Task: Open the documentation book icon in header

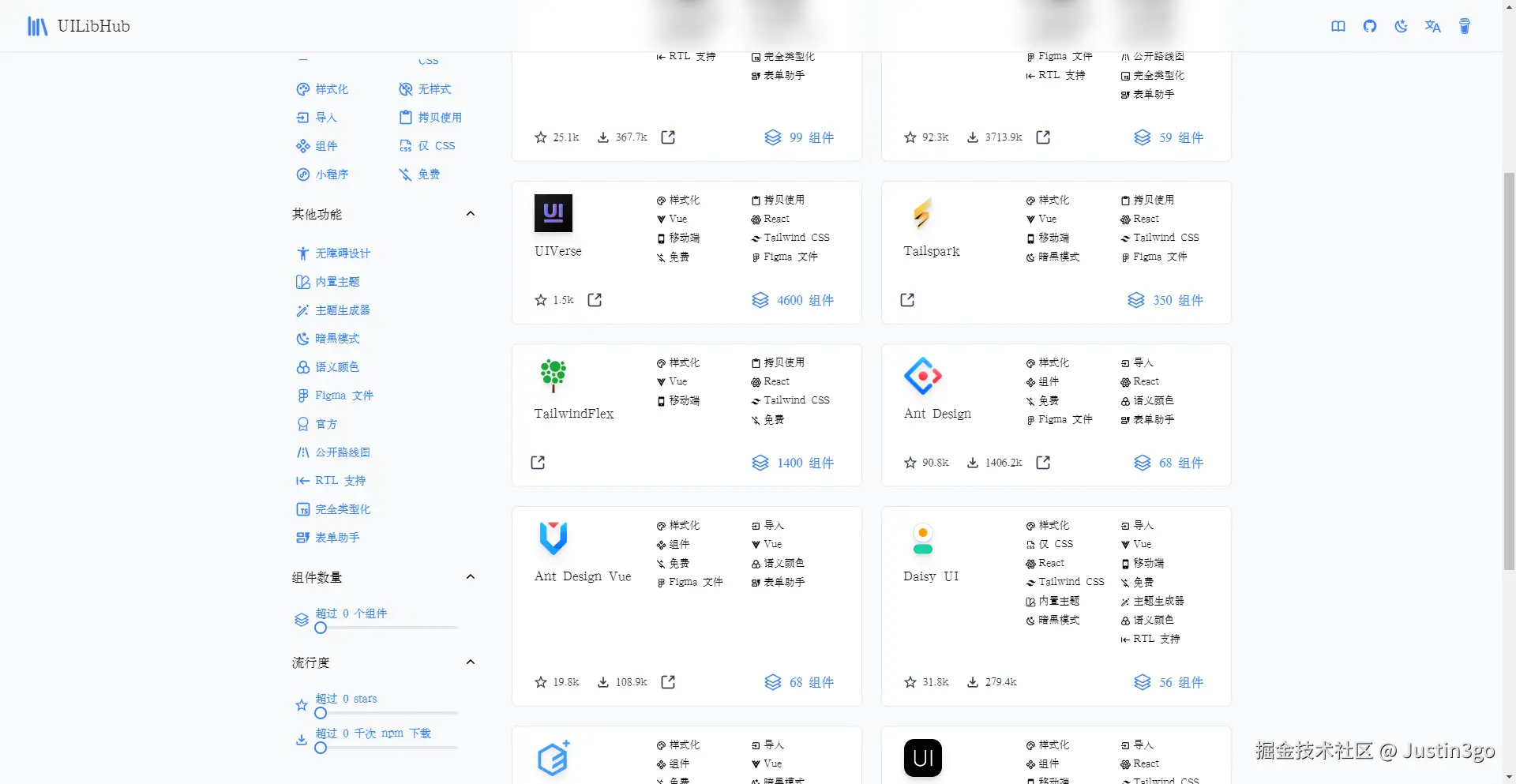Action: (1338, 26)
